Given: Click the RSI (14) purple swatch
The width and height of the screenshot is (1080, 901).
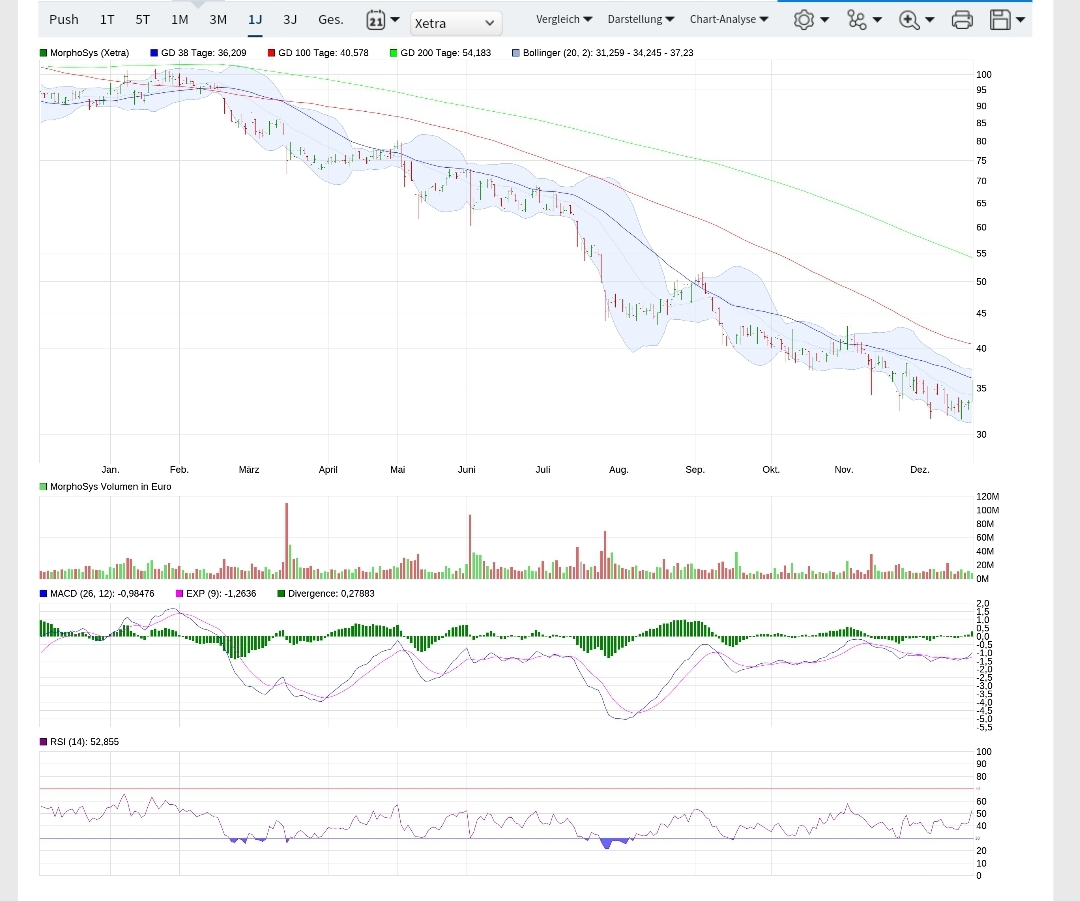Looking at the screenshot, I should click(43, 741).
